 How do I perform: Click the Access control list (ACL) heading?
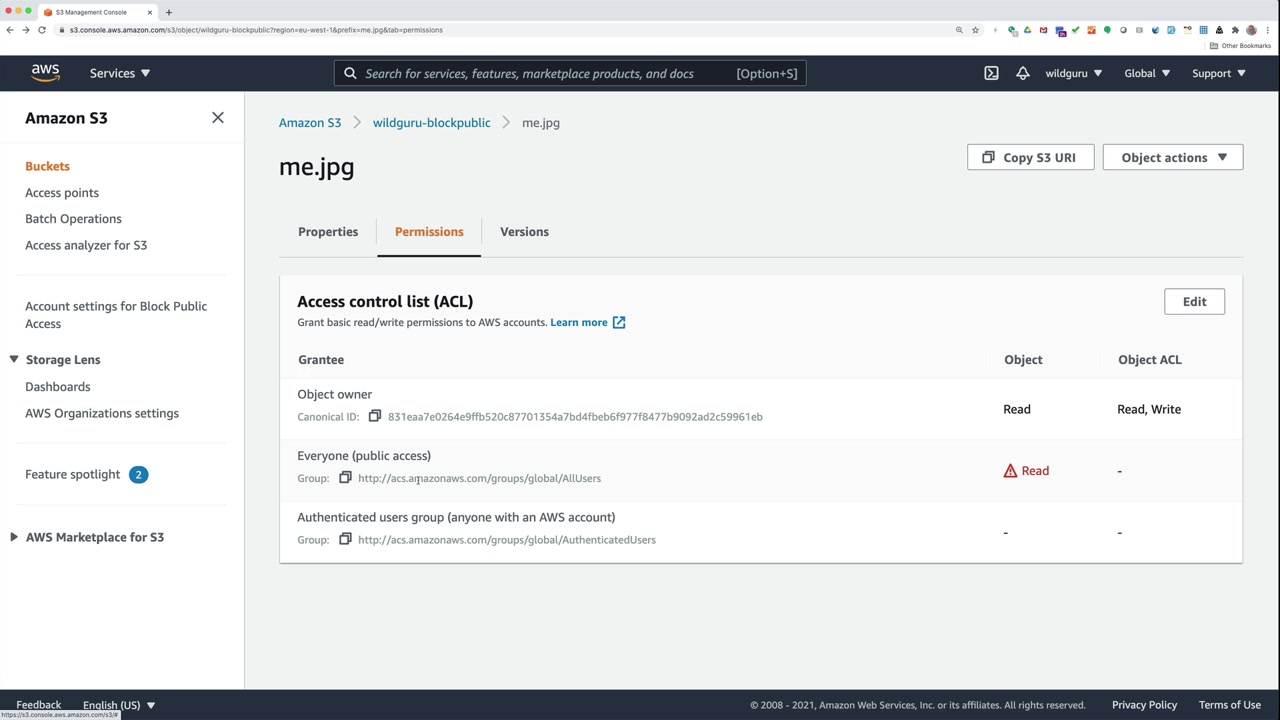point(385,302)
